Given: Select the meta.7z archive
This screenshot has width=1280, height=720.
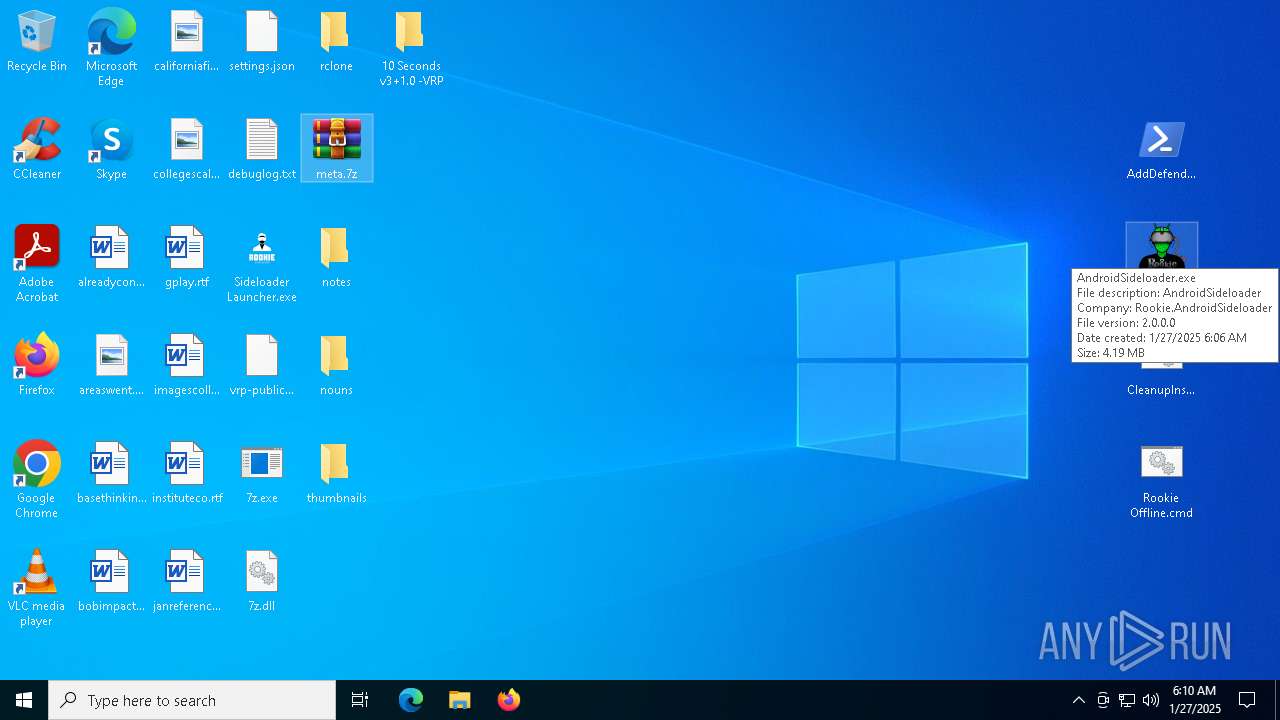Looking at the screenshot, I should coord(337,148).
